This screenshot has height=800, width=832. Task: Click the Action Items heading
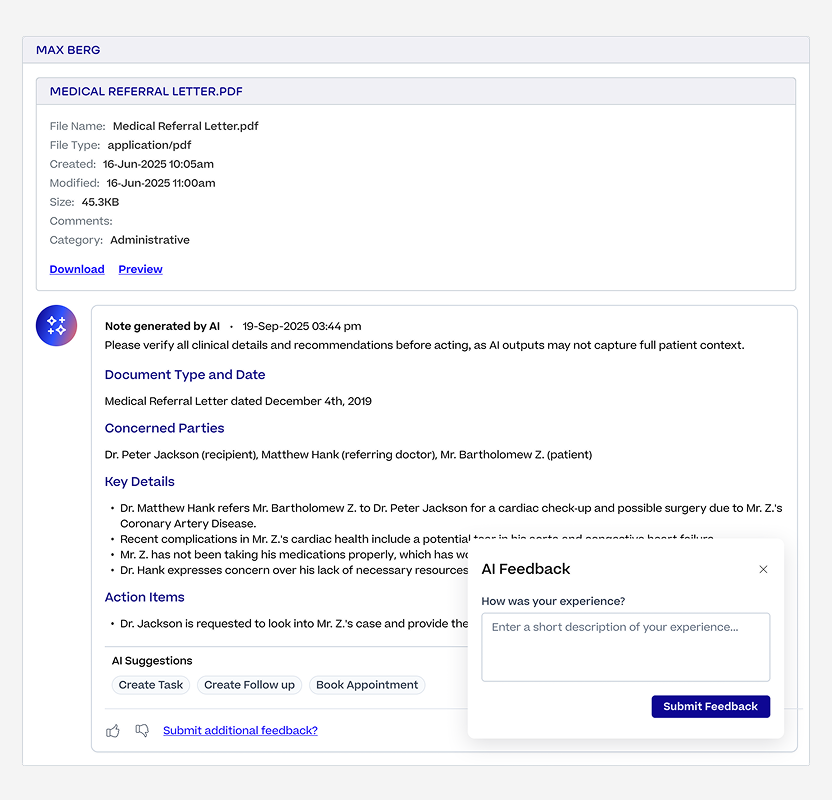[144, 597]
